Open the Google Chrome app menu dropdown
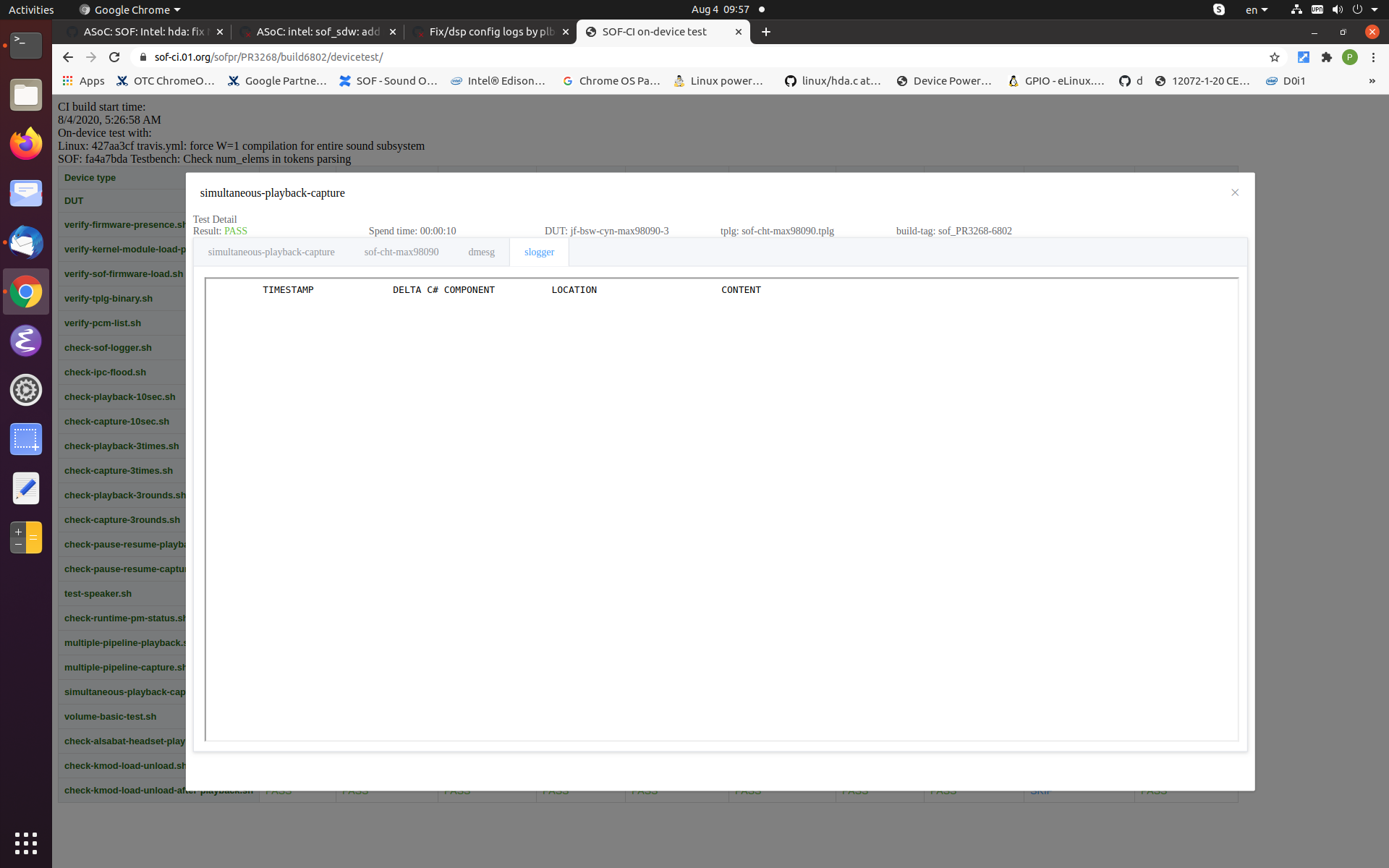 point(130,9)
